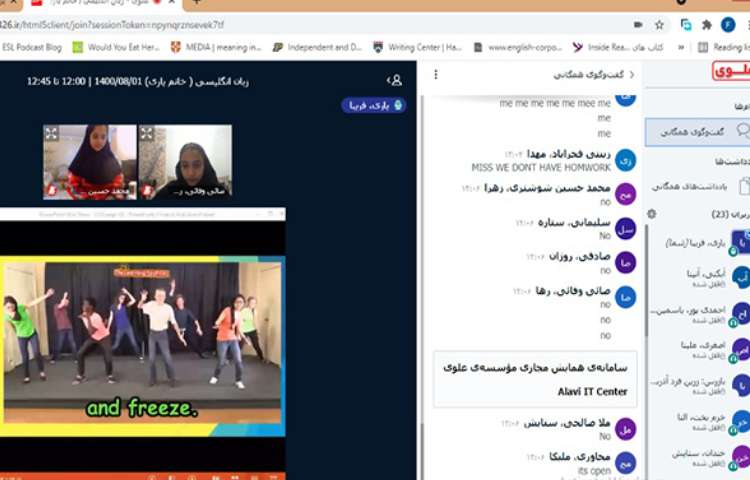
Task: Collapse public chat with the header chevron
Action: 632,75
